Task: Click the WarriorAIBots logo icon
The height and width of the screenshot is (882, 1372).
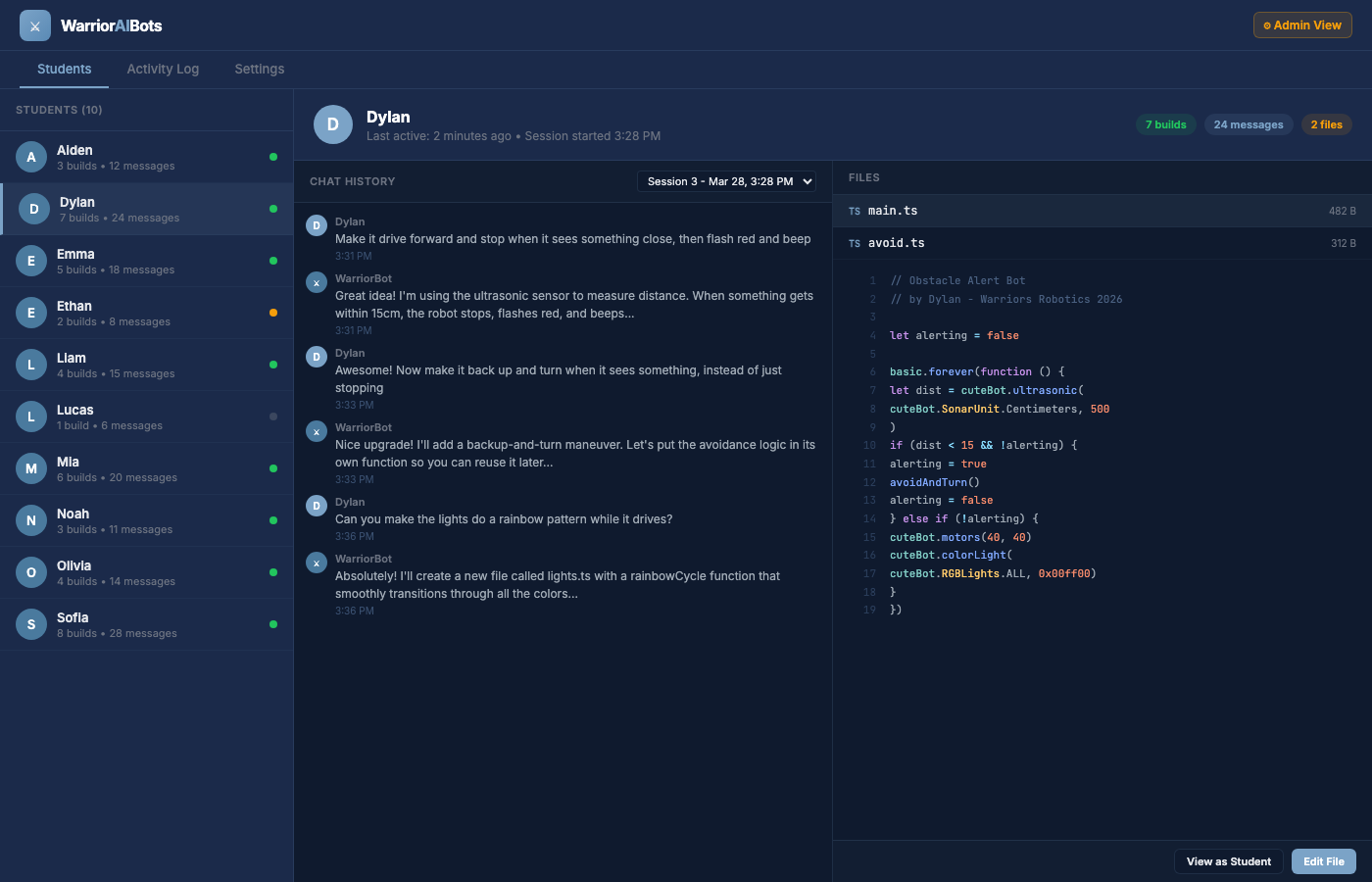Action: click(x=34, y=24)
